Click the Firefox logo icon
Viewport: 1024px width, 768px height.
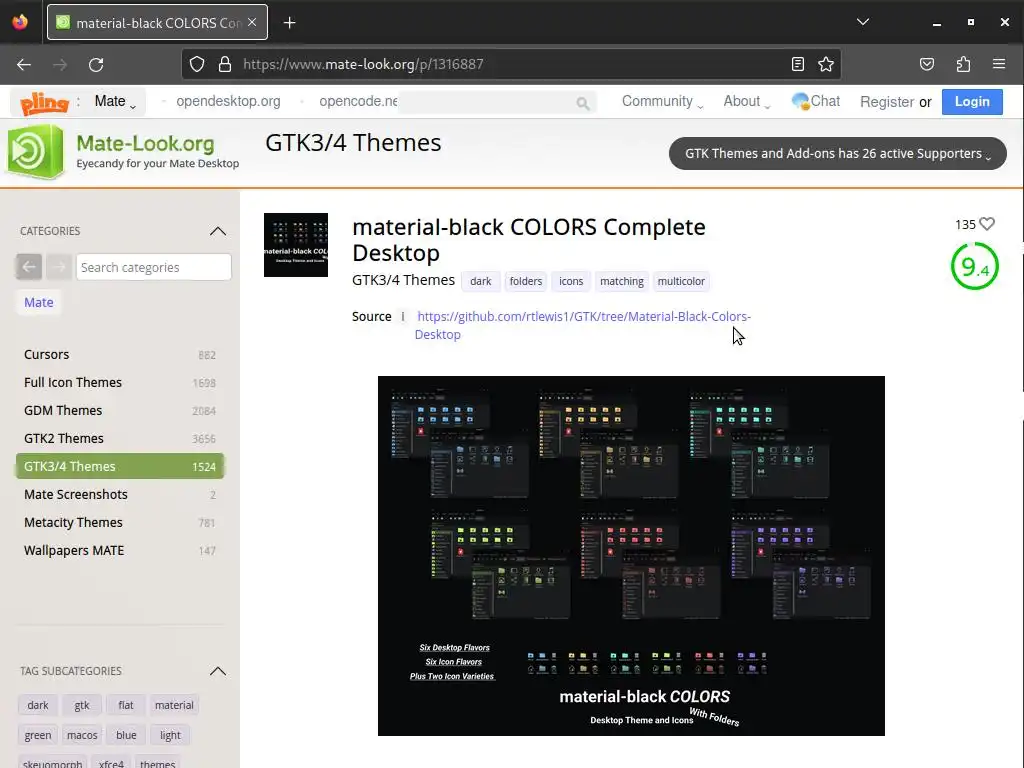(20, 22)
